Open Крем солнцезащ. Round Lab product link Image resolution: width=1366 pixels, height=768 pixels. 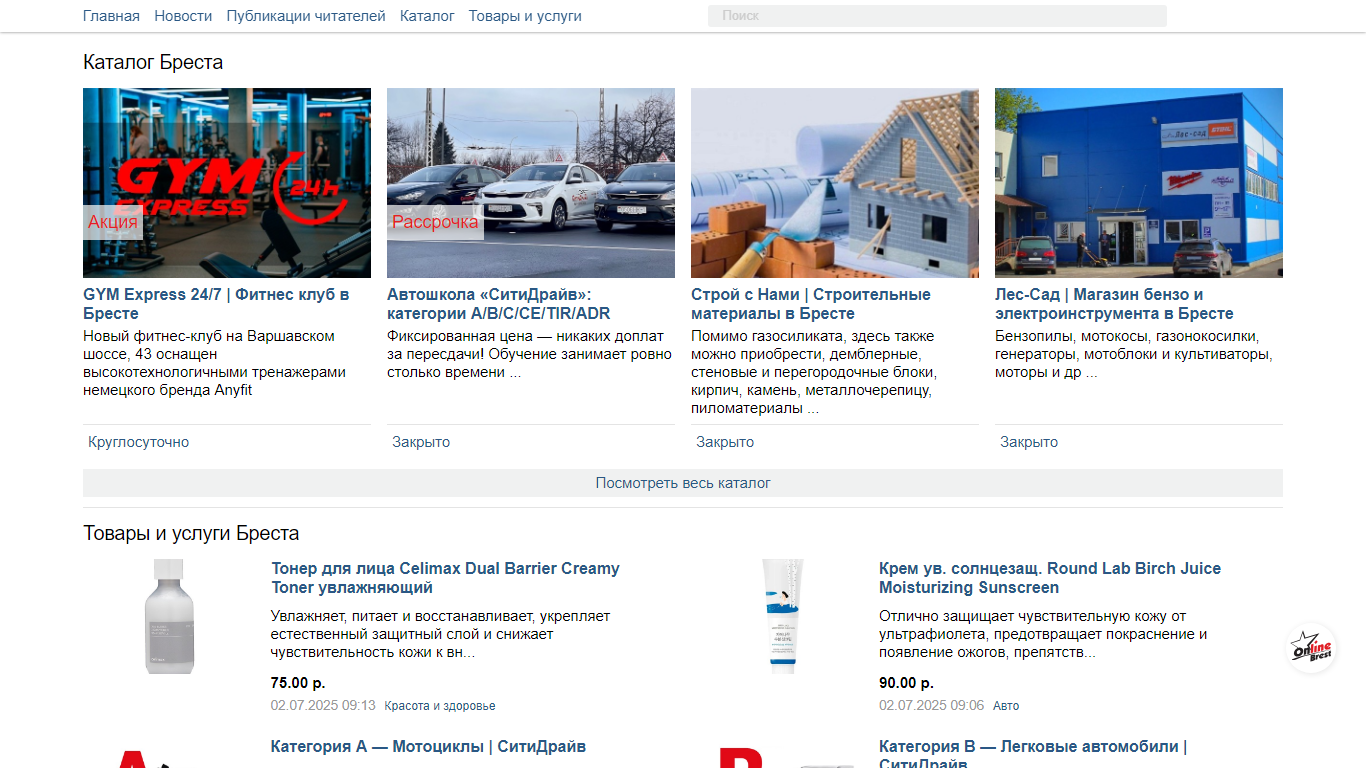(1050, 578)
